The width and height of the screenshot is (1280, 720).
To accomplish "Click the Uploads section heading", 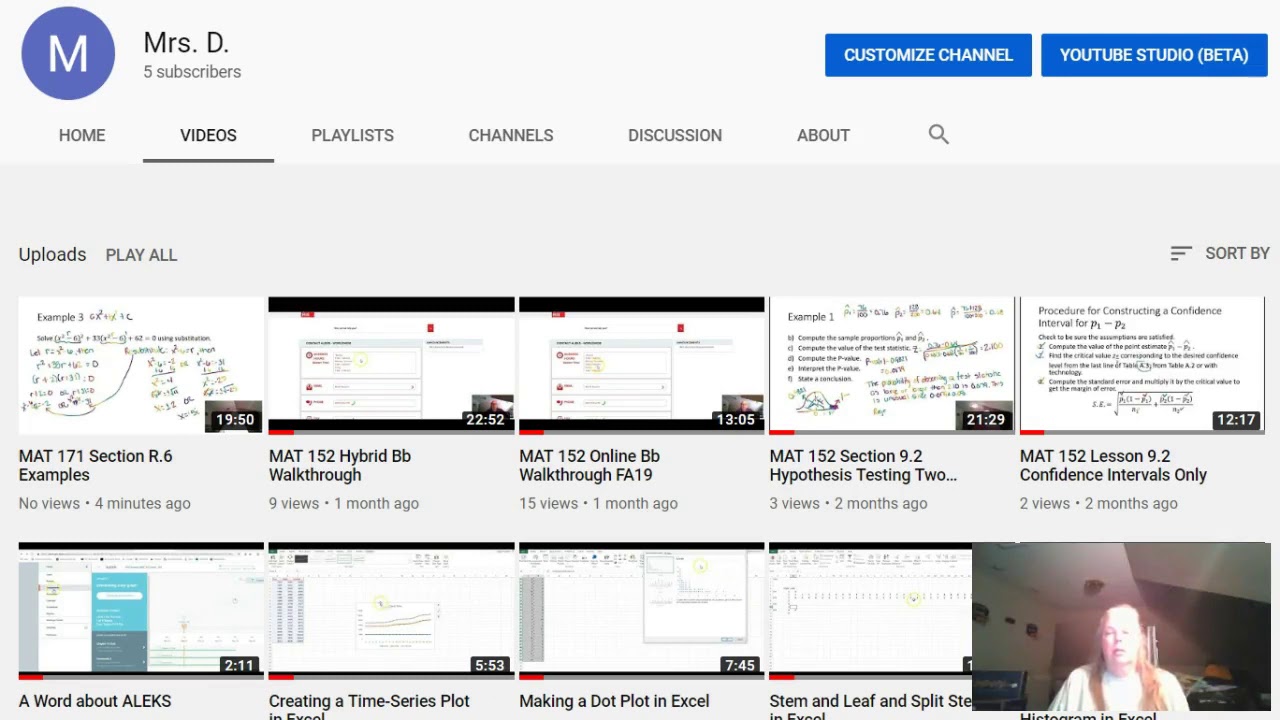I will 52,255.
